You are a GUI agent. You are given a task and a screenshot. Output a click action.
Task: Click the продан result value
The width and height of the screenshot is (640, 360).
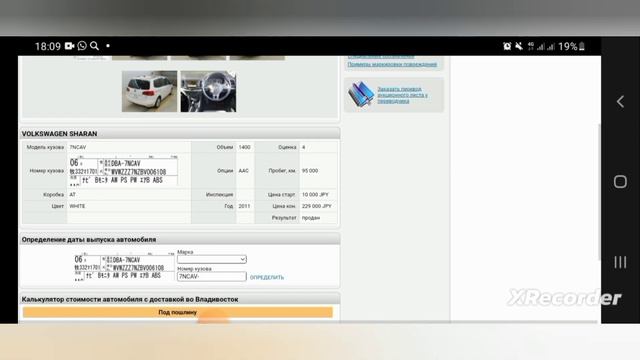tap(311, 218)
